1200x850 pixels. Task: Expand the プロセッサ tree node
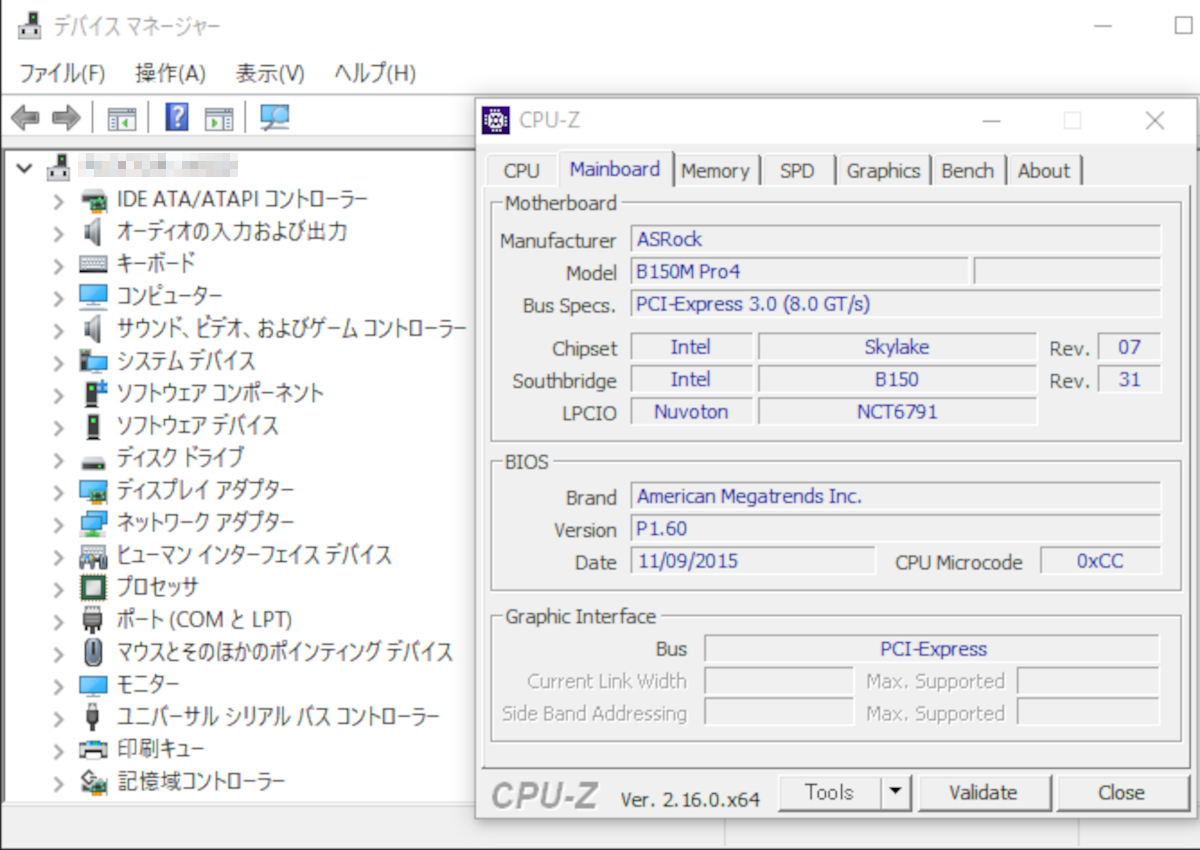59,588
